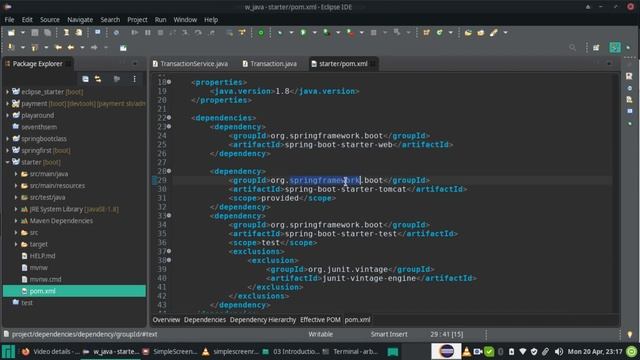The height and width of the screenshot is (360, 640).
Task: Open dropdown arrow next to New file icon
Action: click(x=23, y=33)
